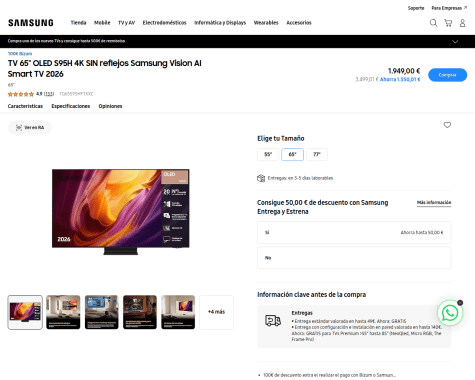
Task: Open the Wearables menu
Action: click(x=266, y=23)
